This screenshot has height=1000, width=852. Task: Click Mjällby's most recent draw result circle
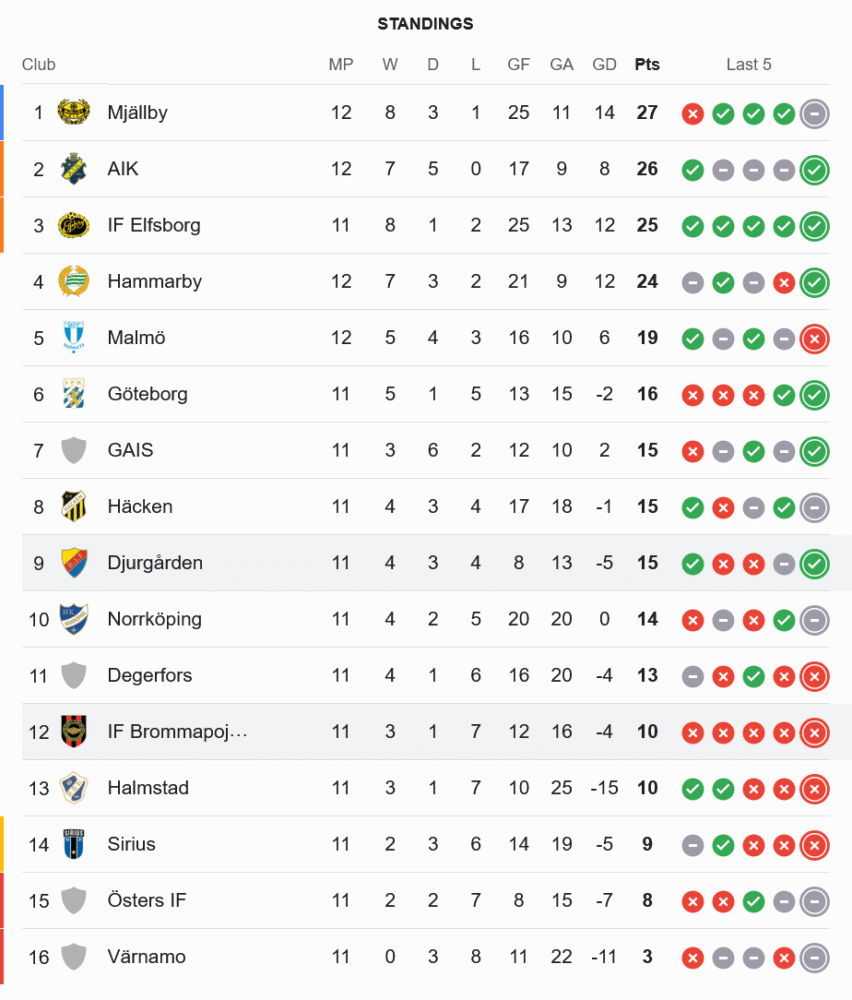click(x=814, y=114)
